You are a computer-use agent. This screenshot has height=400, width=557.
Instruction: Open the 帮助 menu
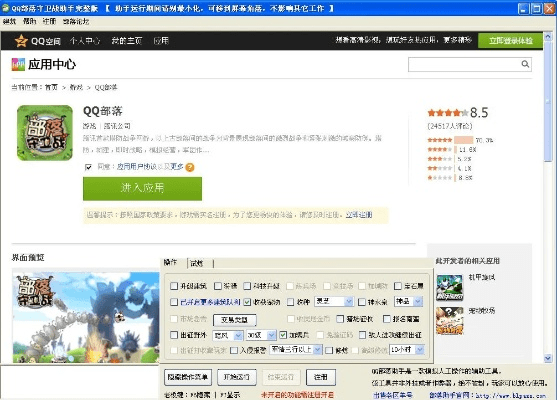coord(29,22)
